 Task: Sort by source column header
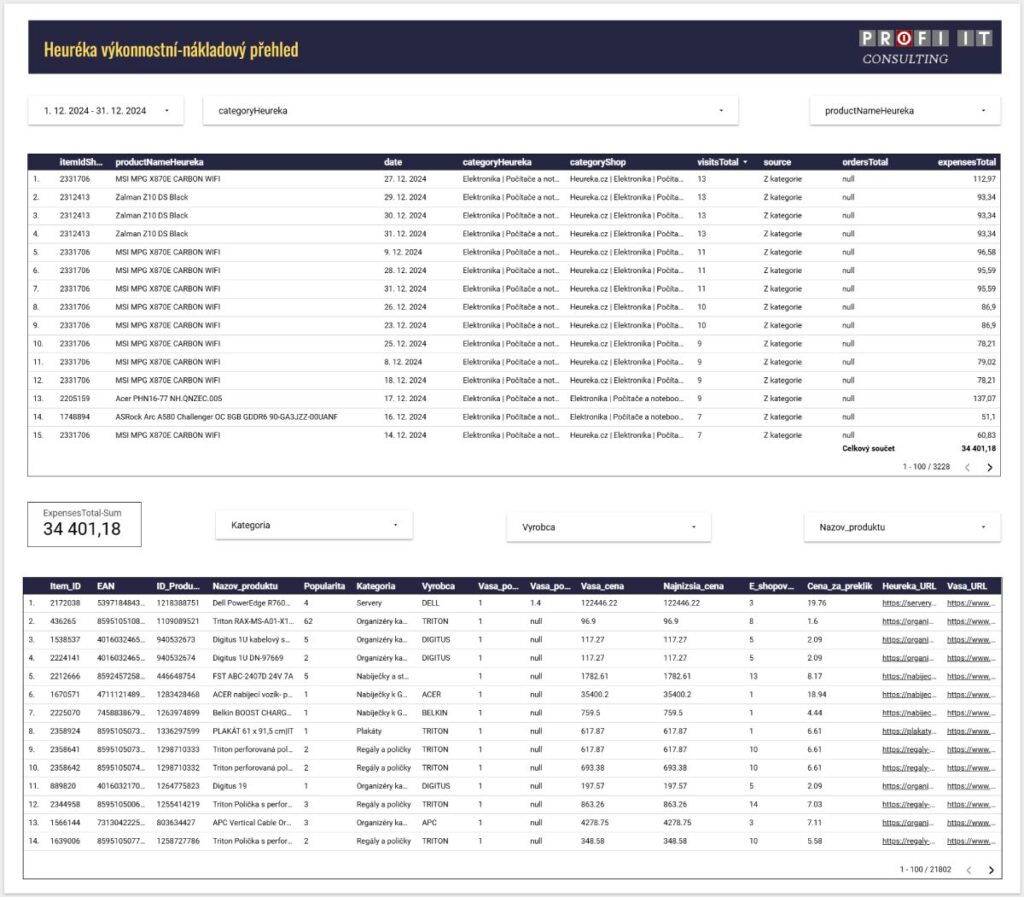point(777,163)
